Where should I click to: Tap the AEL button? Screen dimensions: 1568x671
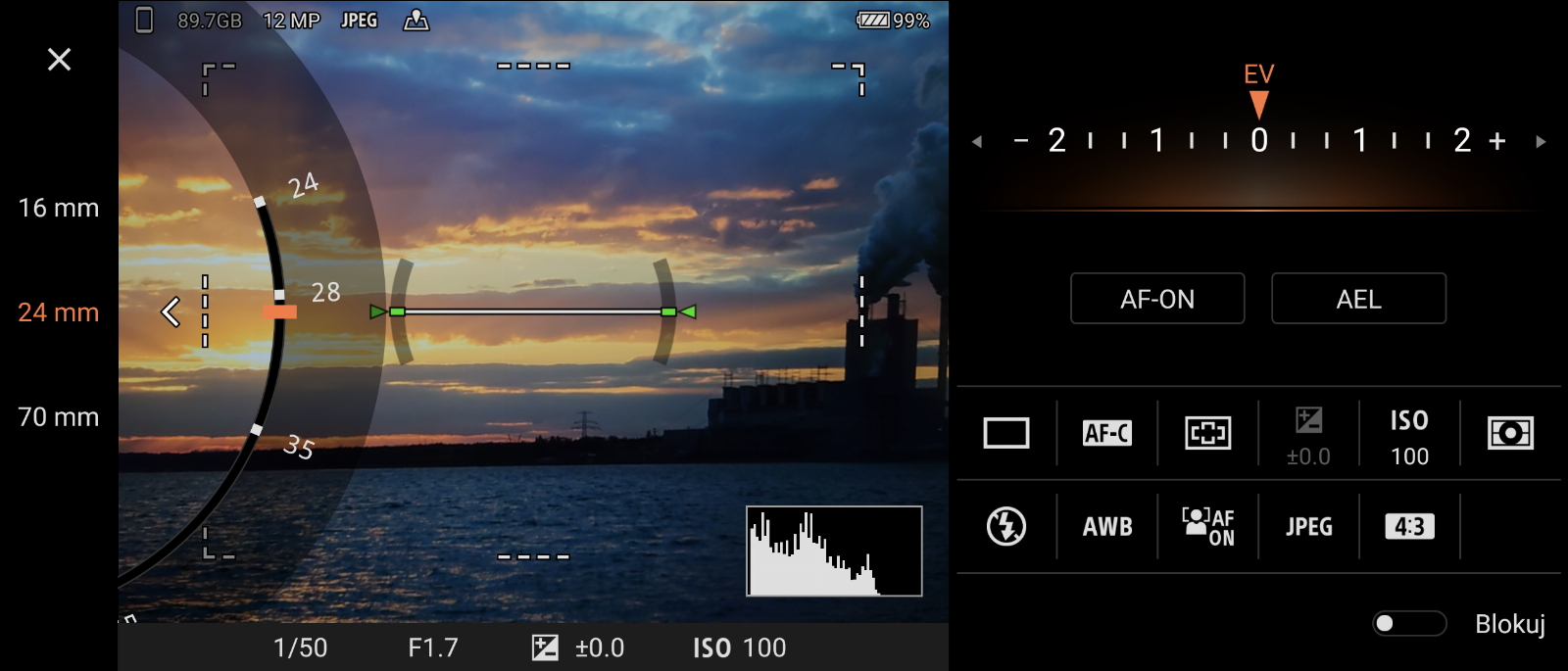coord(1358,299)
